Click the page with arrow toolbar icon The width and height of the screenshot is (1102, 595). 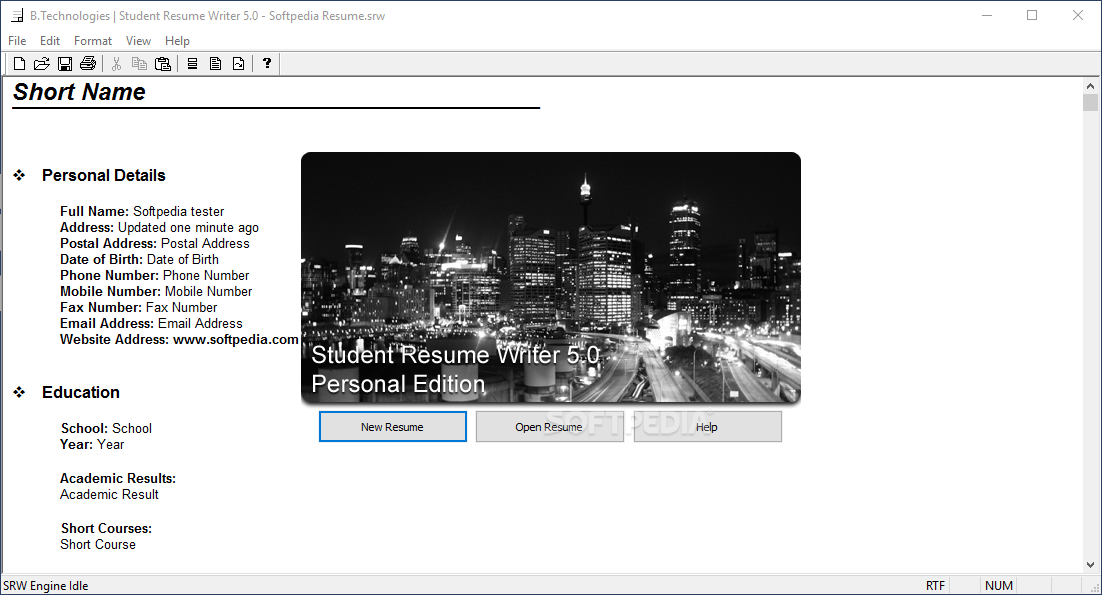point(238,64)
